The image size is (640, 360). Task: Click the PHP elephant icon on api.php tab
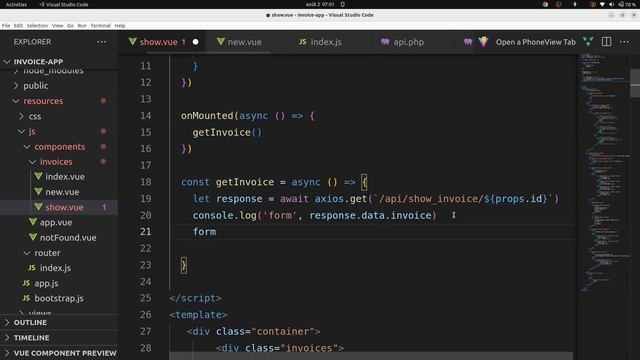click(385, 42)
